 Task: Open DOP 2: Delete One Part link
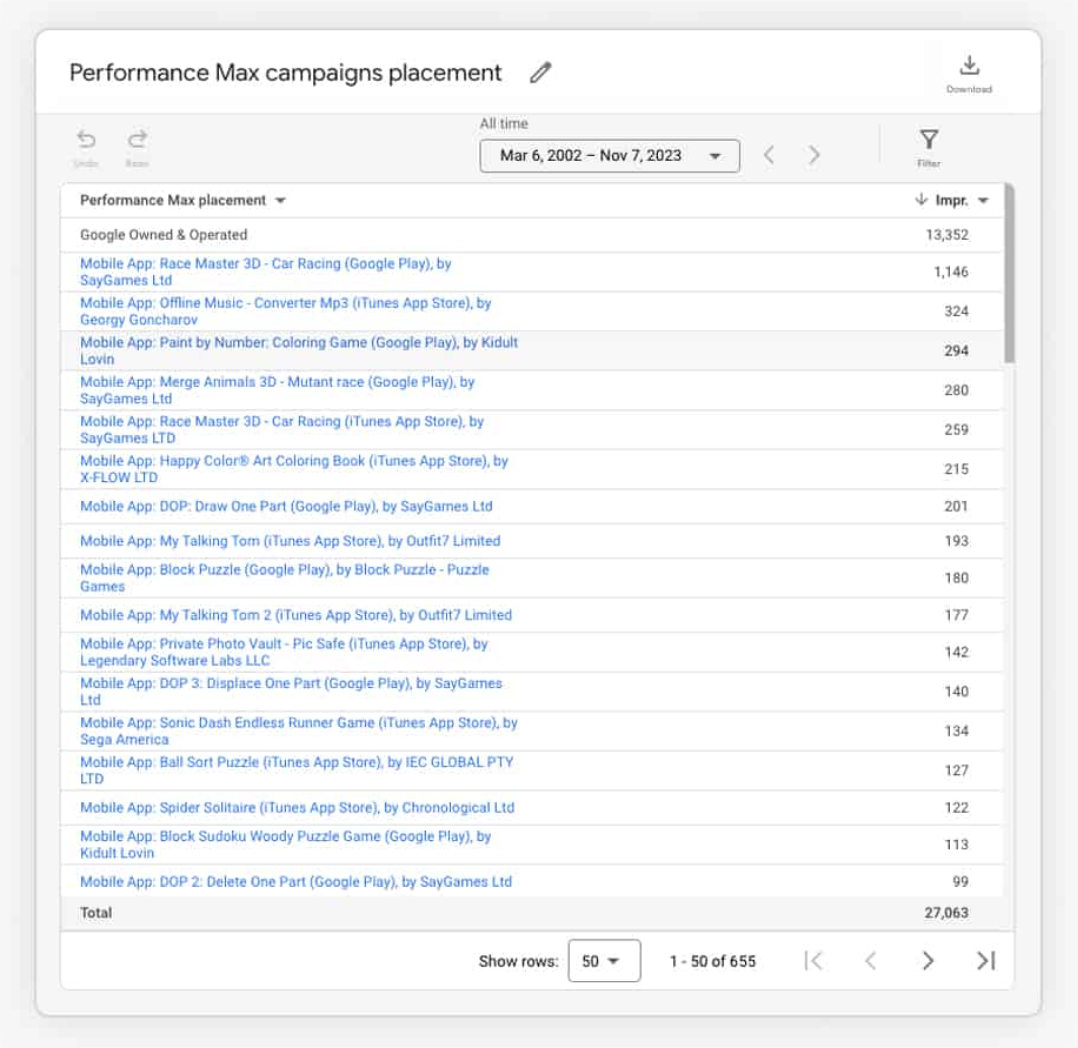tap(296, 882)
